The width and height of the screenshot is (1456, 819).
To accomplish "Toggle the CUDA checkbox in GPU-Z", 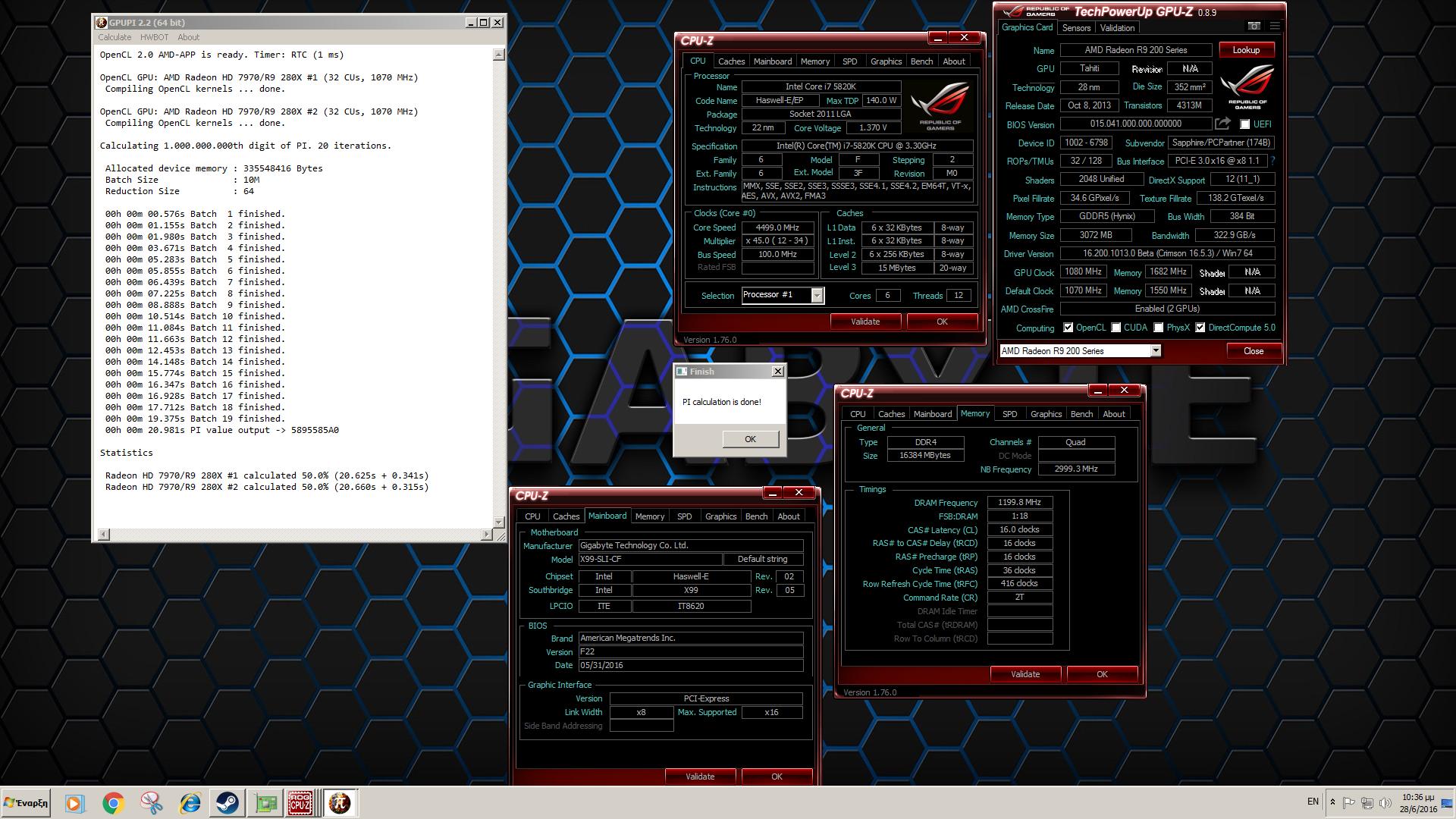I will tap(1116, 328).
